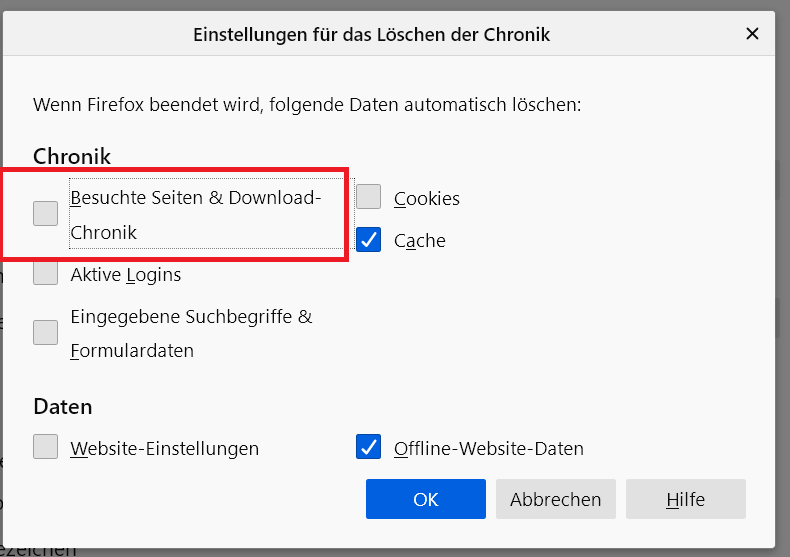
Task: Click the dialog title 'Einstellungen für das Löschen der Chronik'
Action: point(371,35)
